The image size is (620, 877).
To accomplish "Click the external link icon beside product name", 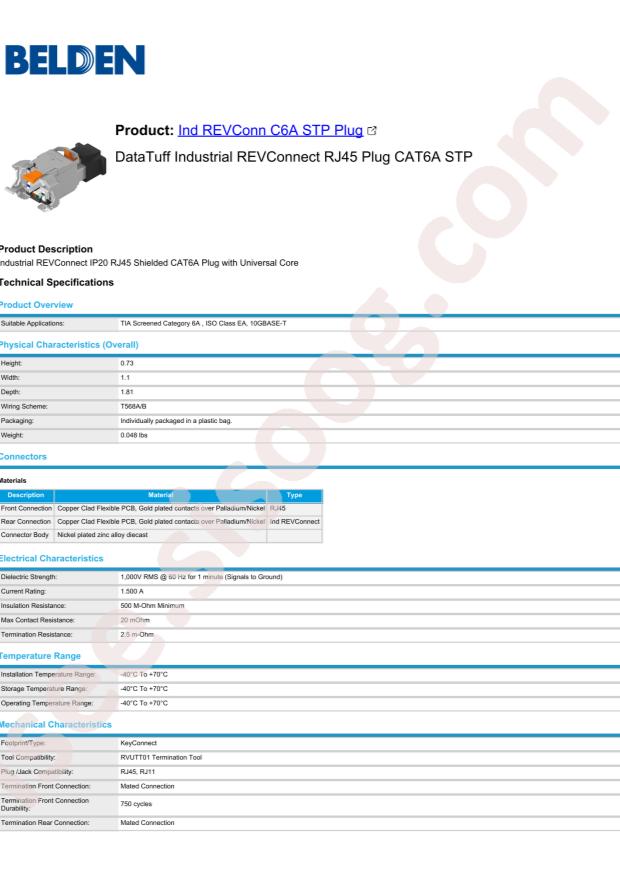I will click(x=372, y=131).
